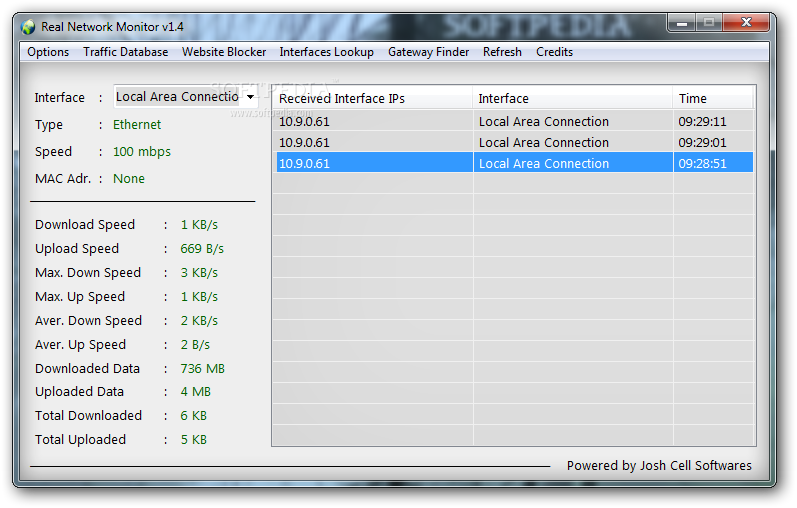This screenshot has width=797, height=508.
Task: Click the 100 mbps speed value
Action: [x=142, y=152]
